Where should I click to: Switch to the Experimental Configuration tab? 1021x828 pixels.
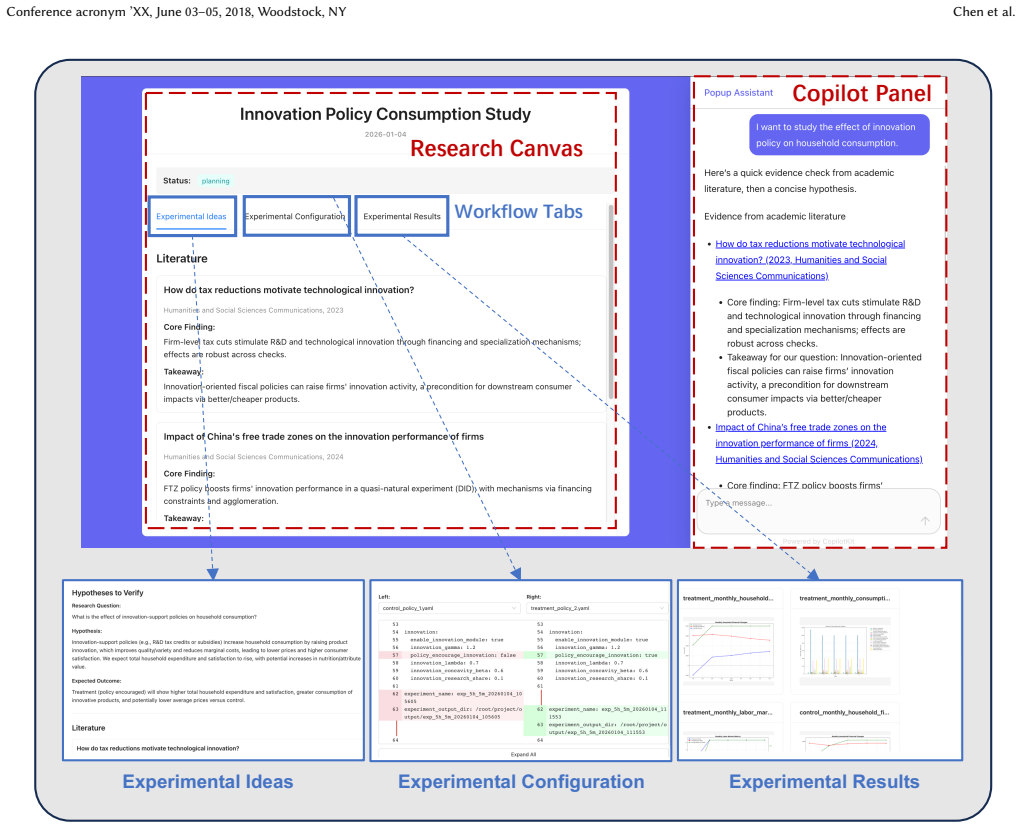click(295, 216)
